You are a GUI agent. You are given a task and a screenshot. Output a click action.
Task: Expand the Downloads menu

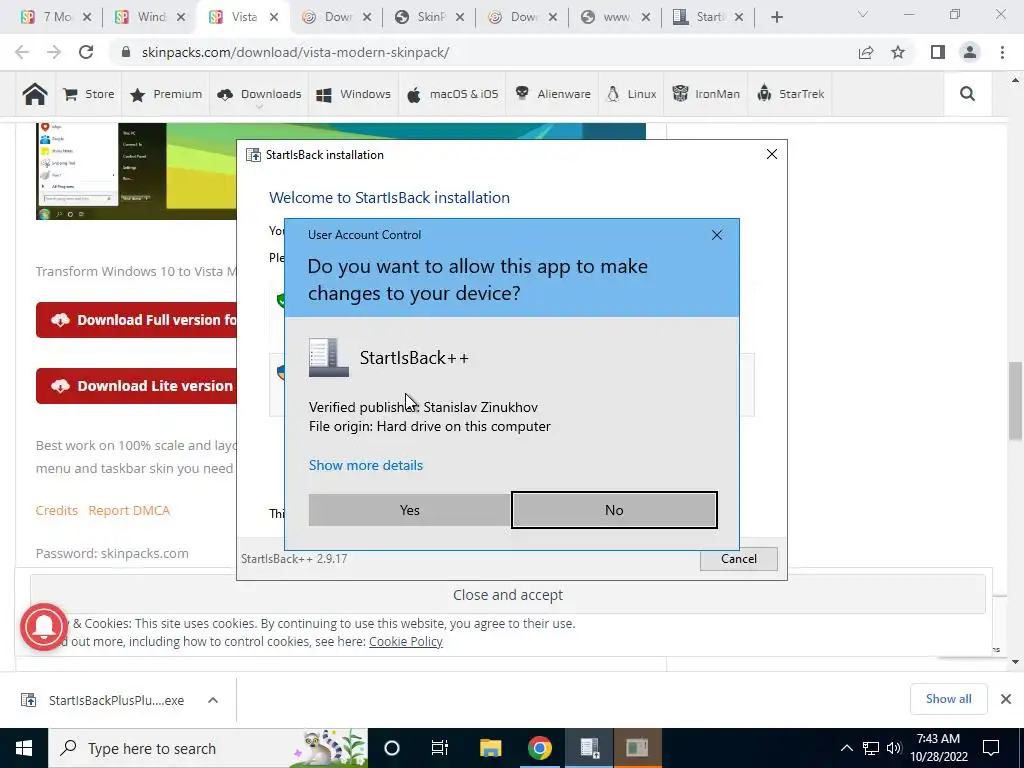point(259,94)
